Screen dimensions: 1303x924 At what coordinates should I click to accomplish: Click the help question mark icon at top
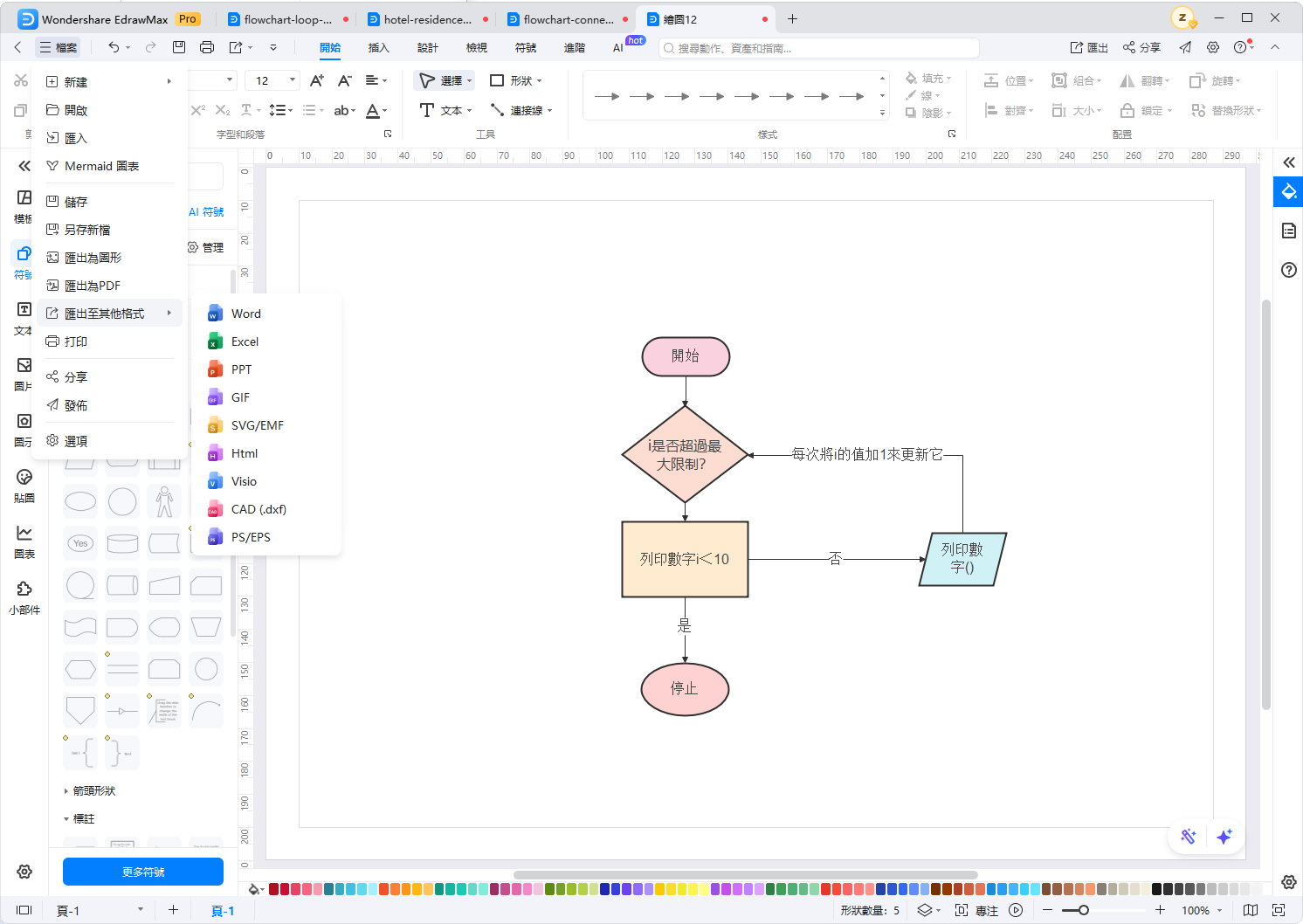[x=1240, y=47]
